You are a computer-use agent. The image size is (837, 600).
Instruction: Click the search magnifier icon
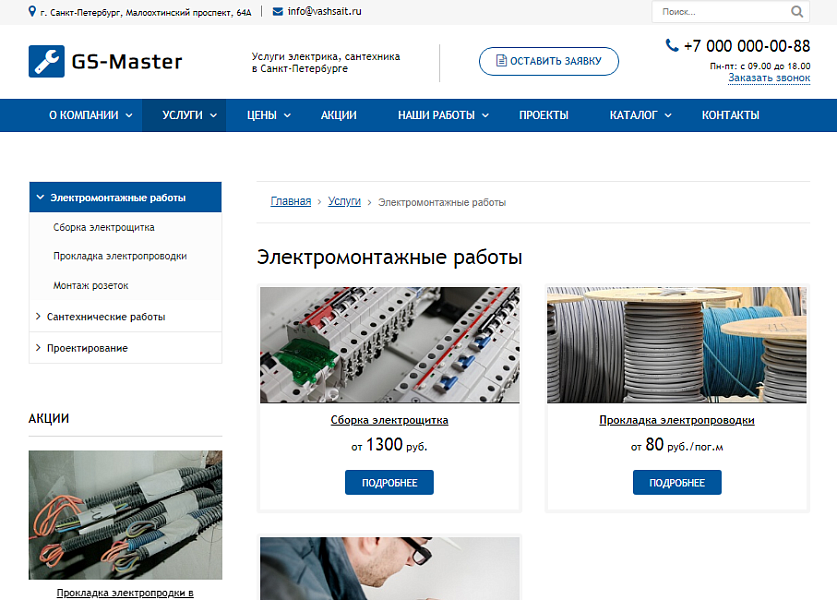pyautogui.click(x=796, y=12)
